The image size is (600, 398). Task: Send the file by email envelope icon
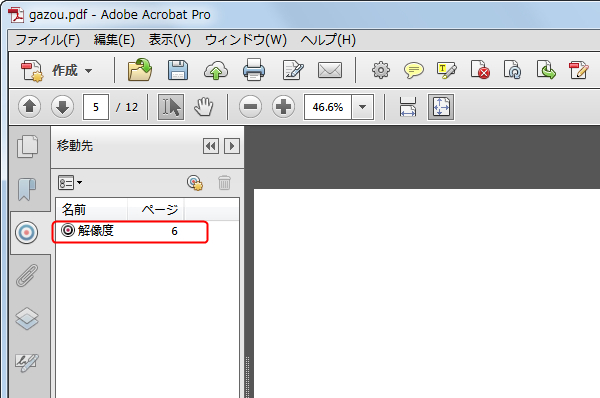[330, 70]
